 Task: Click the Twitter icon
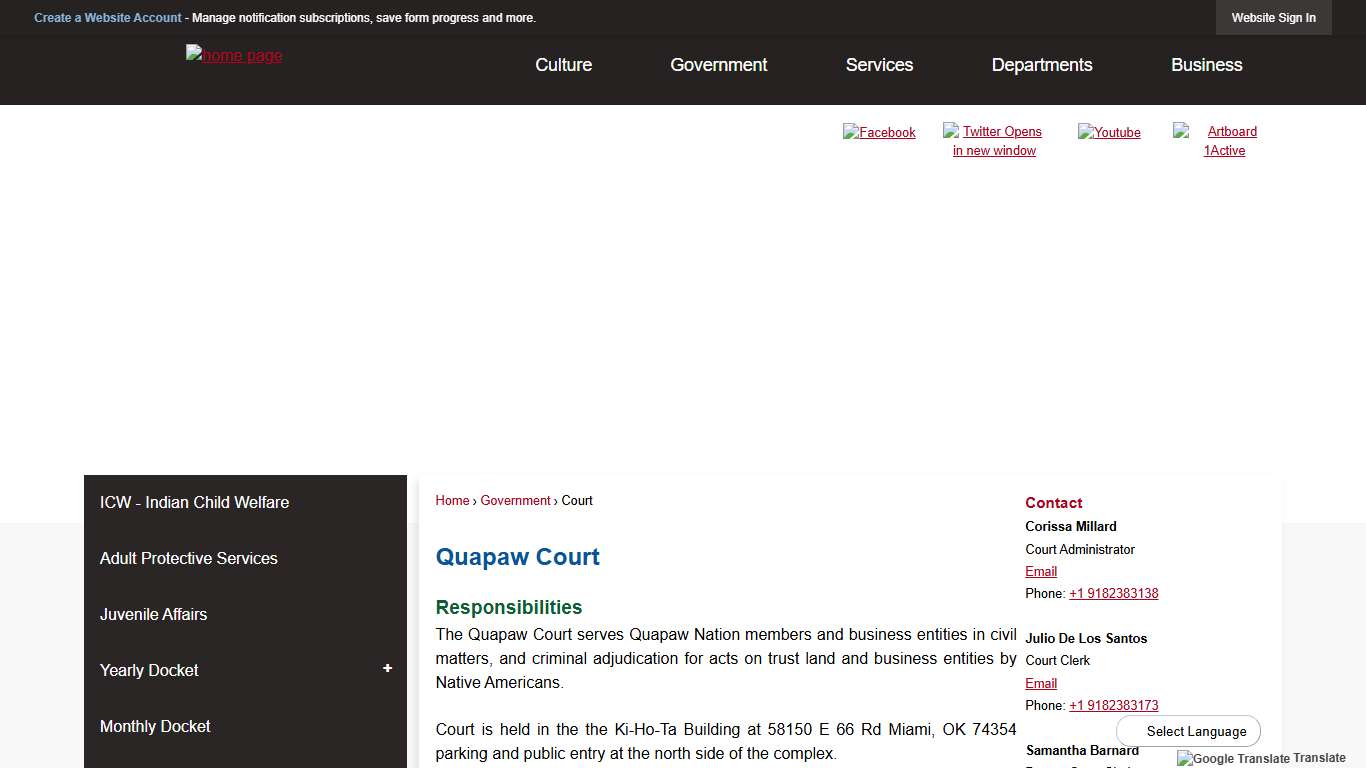(993, 140)
